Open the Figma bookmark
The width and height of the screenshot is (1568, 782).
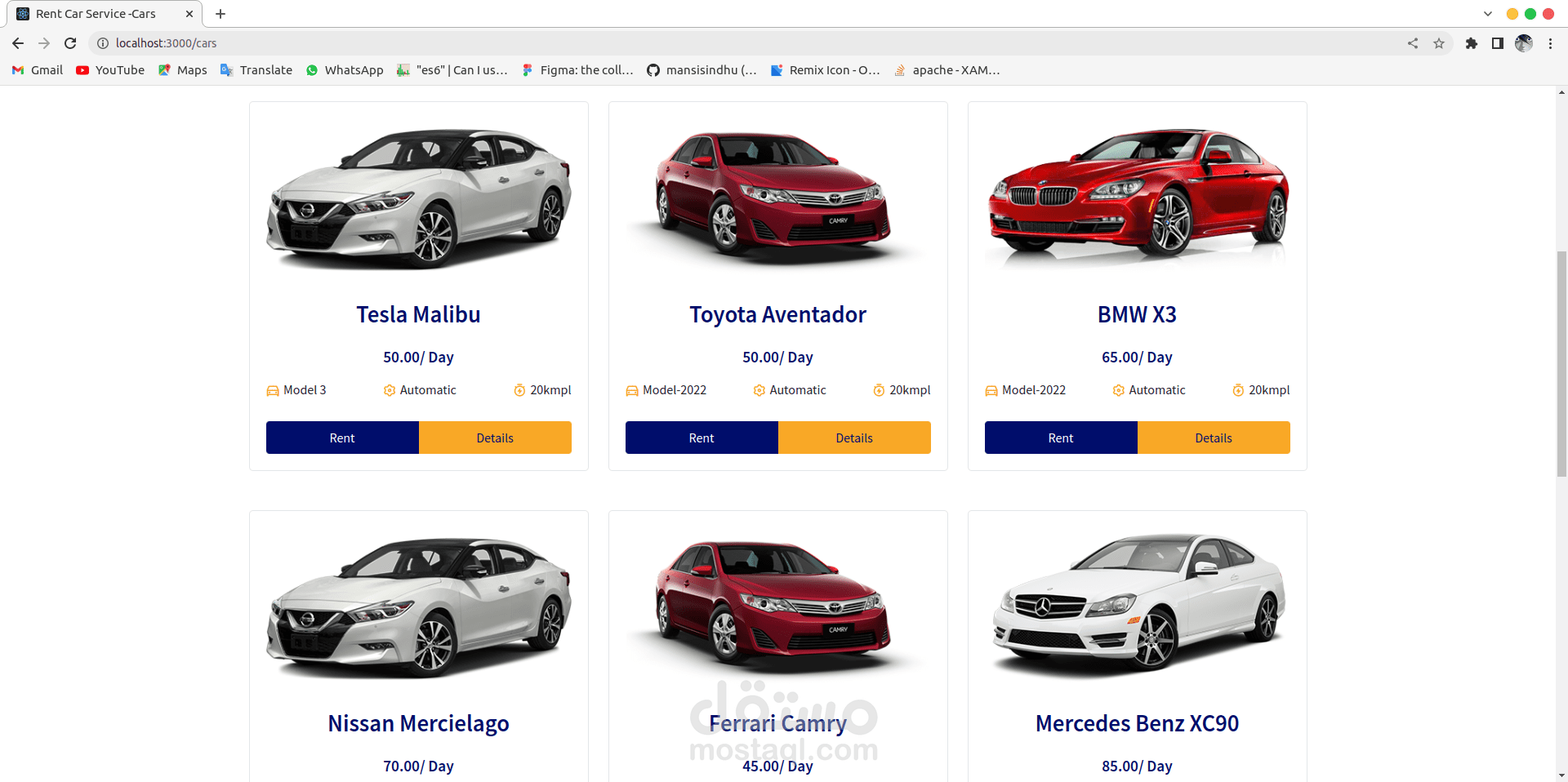pyautogui.click(x=577, y=70)
